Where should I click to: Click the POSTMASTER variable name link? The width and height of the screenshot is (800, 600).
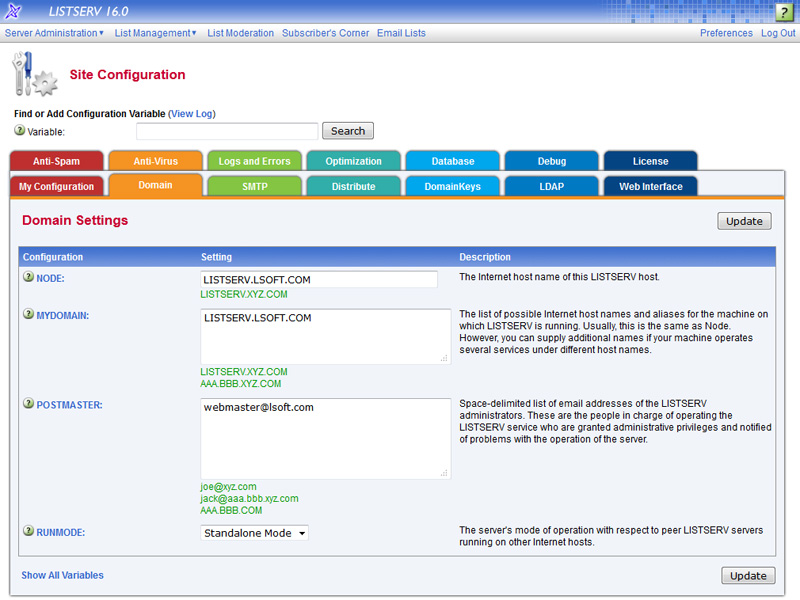coord(69,405)
